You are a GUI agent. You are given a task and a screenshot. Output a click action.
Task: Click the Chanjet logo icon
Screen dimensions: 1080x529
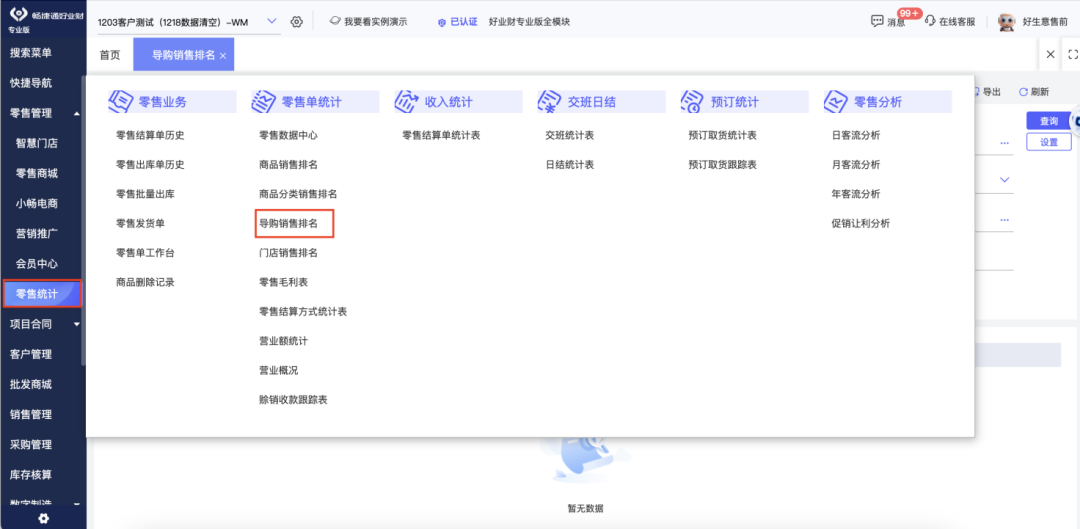(19, 15)
